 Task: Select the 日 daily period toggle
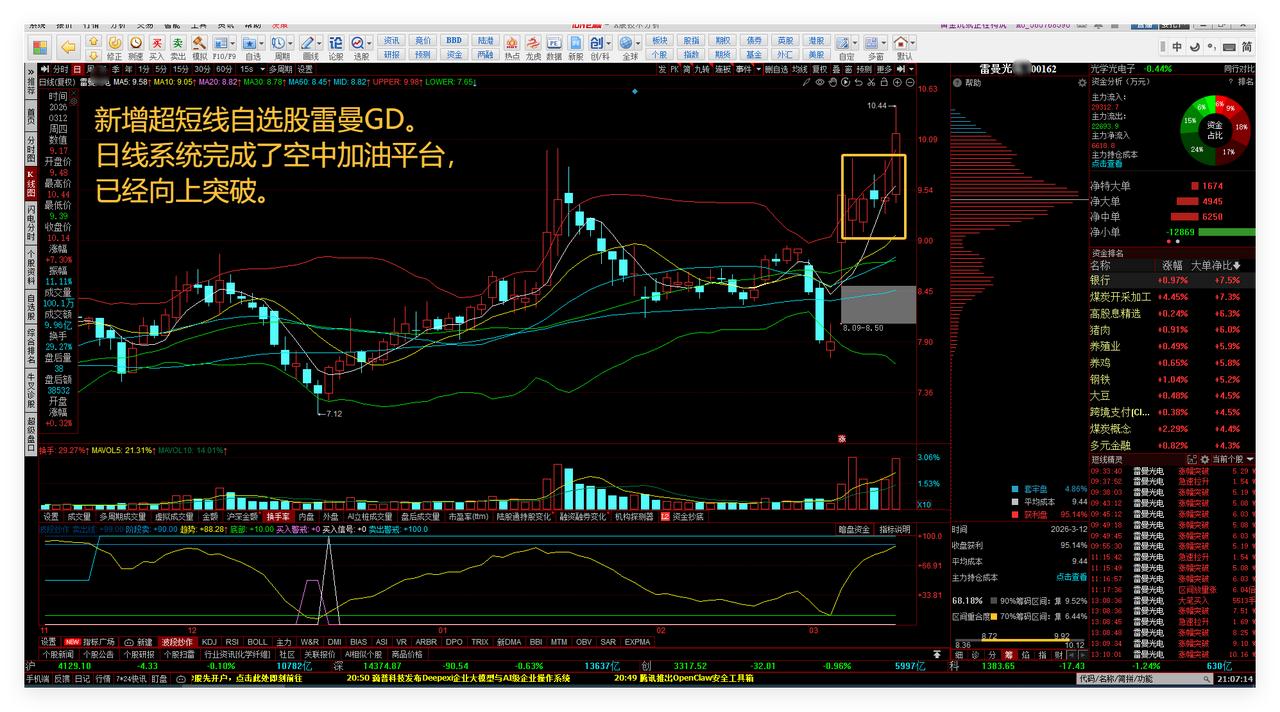point(77,70)
